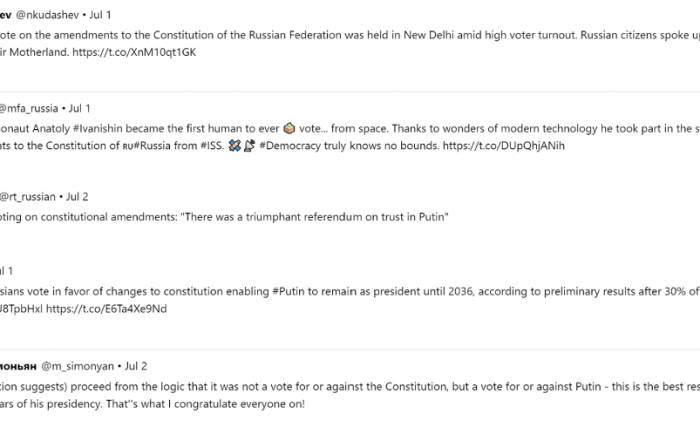Follow the https://t.co/DUpQhjANih link

(x=504, y=146)
